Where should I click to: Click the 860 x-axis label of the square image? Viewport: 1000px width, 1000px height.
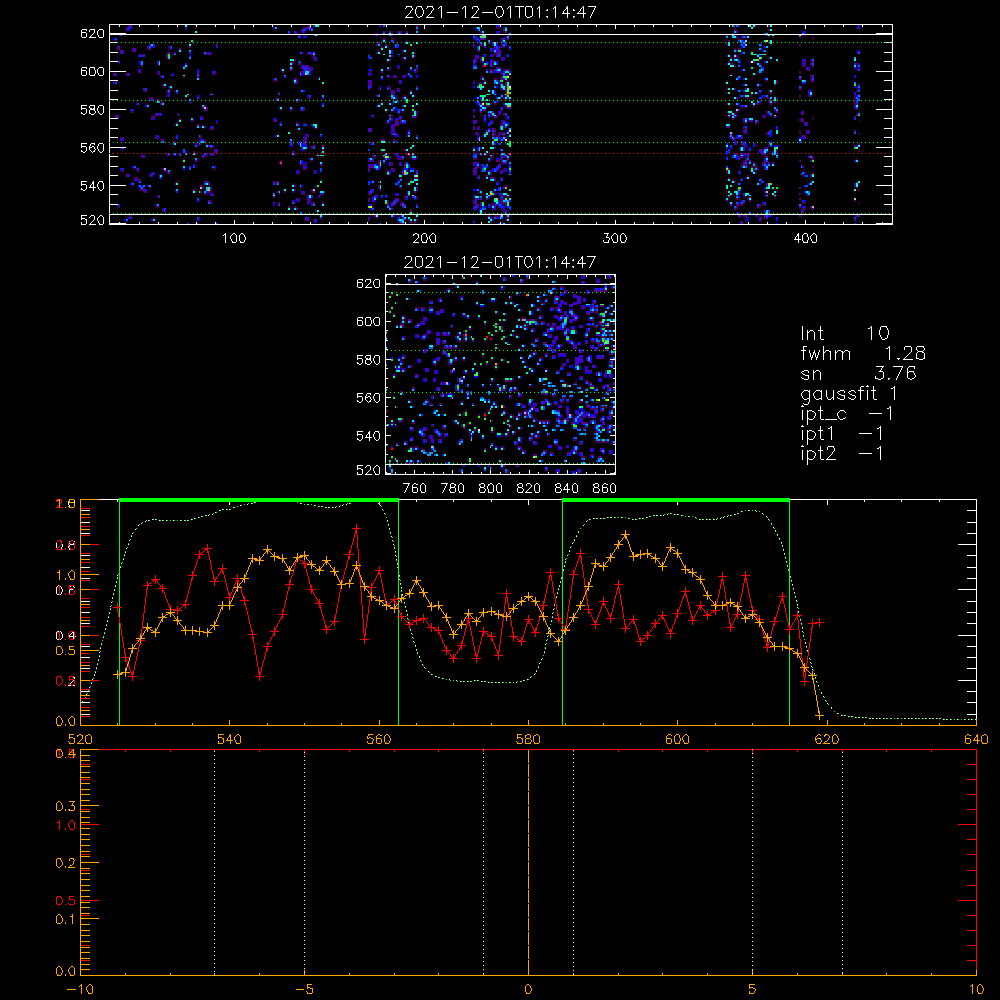click(x=604, y=489)
